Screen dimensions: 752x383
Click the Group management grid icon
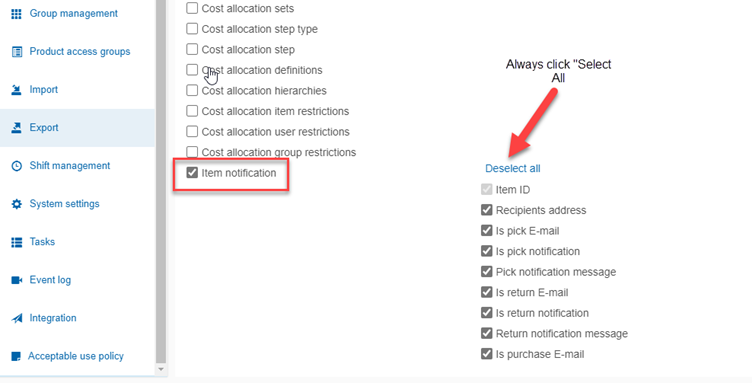point(16,14)
